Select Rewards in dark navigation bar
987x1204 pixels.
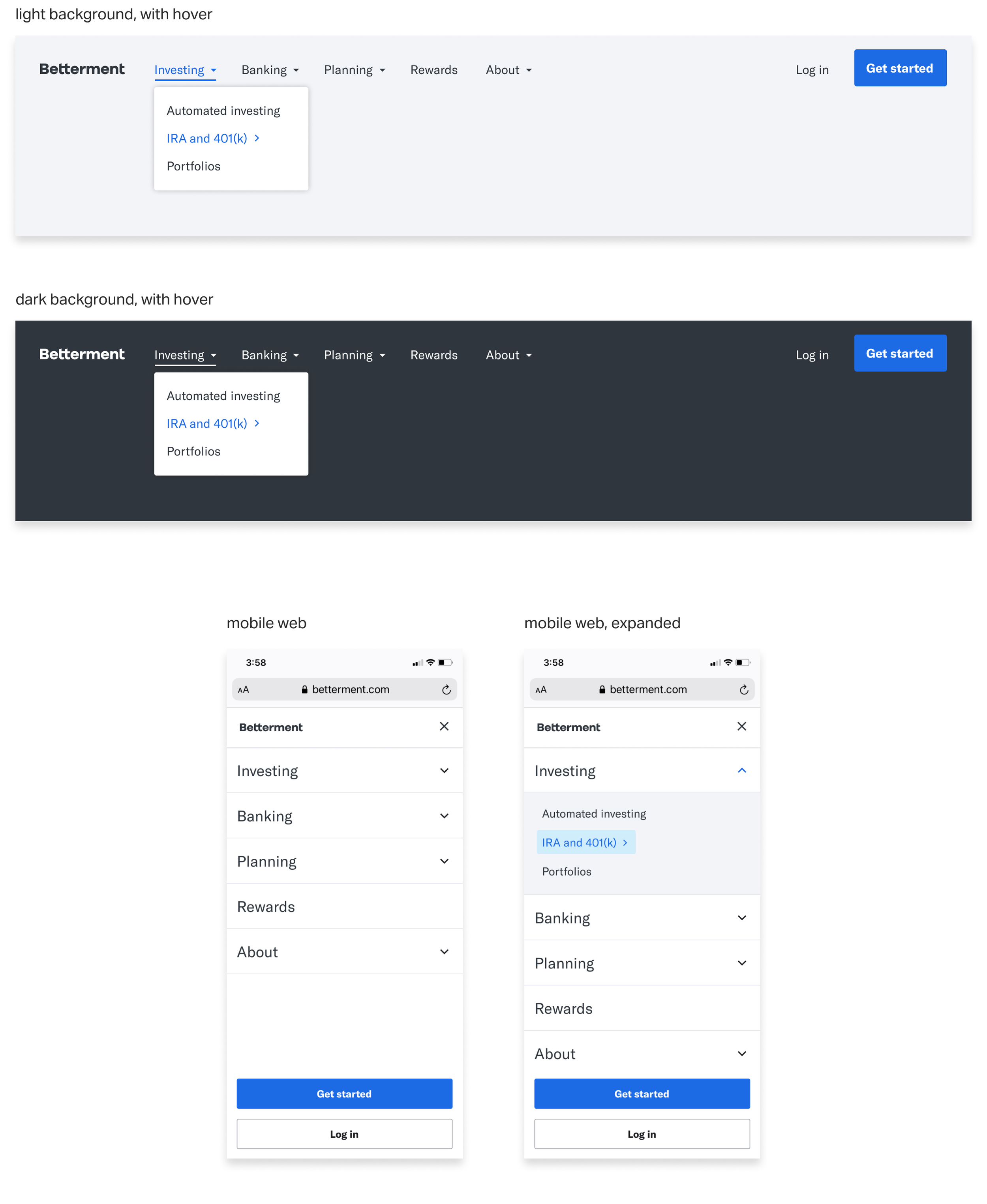click(x=434, y=355)
